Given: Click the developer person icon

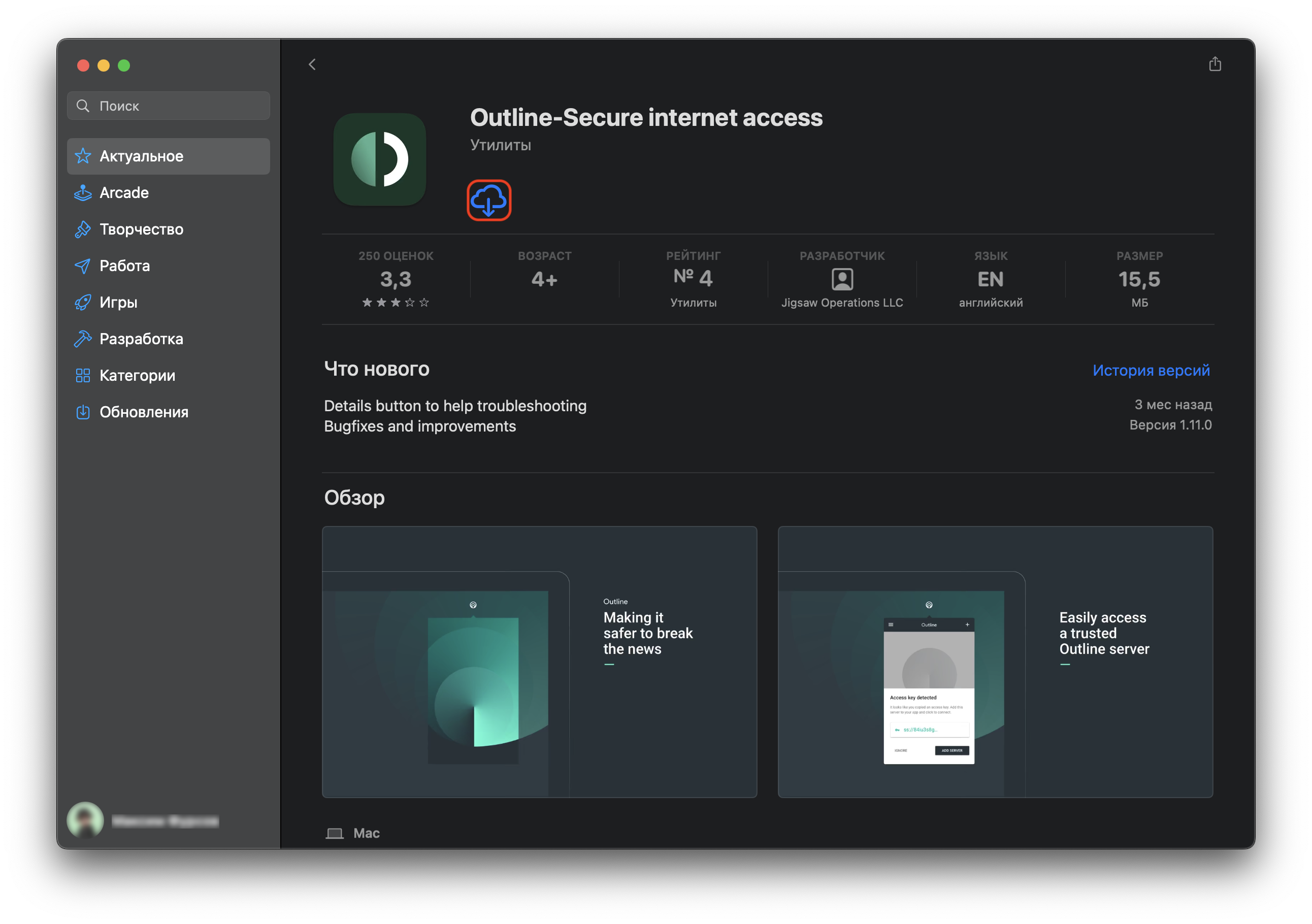Looking at the screenshot, I should click(x=842, y=279).
